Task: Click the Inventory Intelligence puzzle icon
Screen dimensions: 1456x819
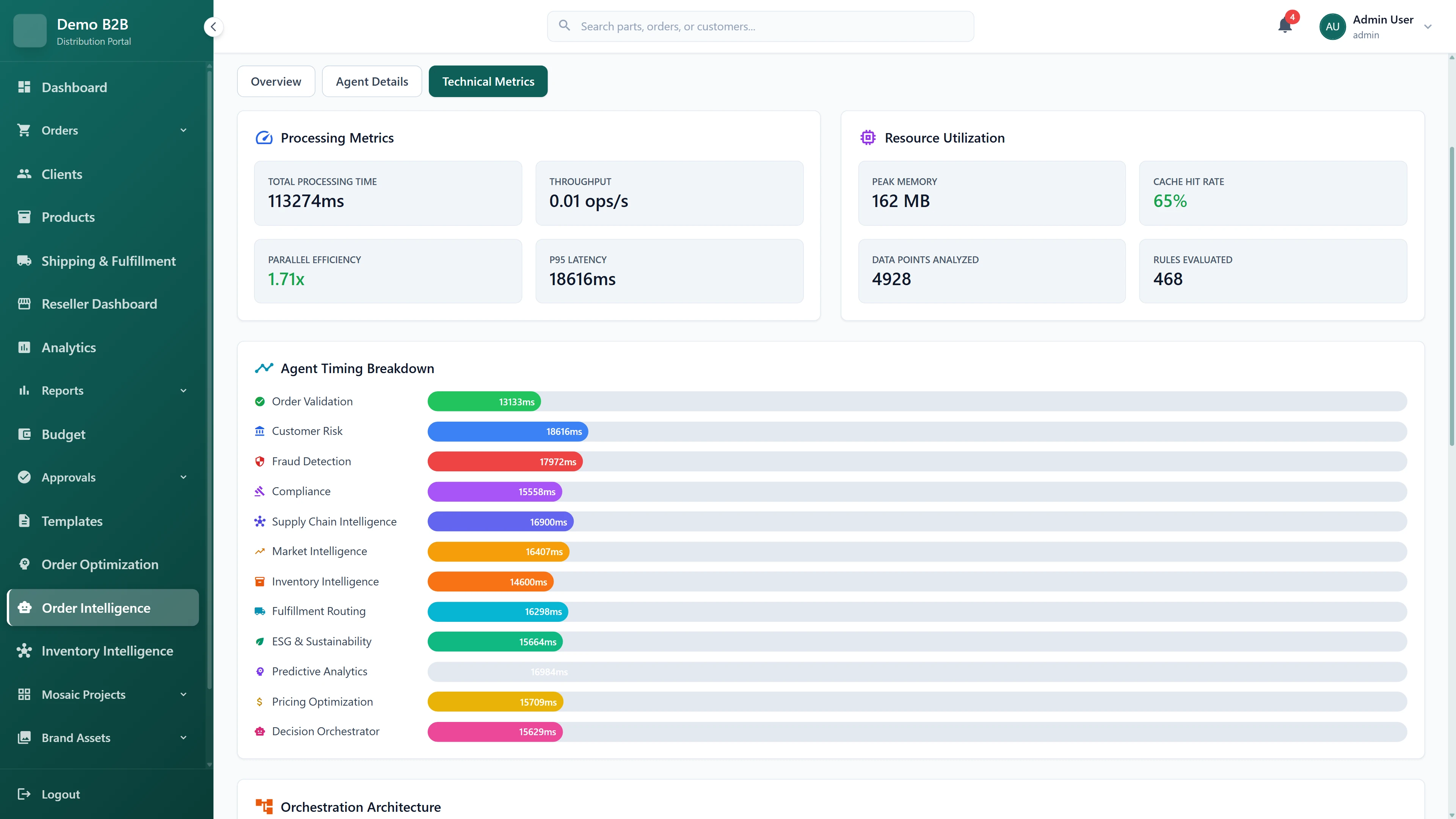Action: (24, 651)
